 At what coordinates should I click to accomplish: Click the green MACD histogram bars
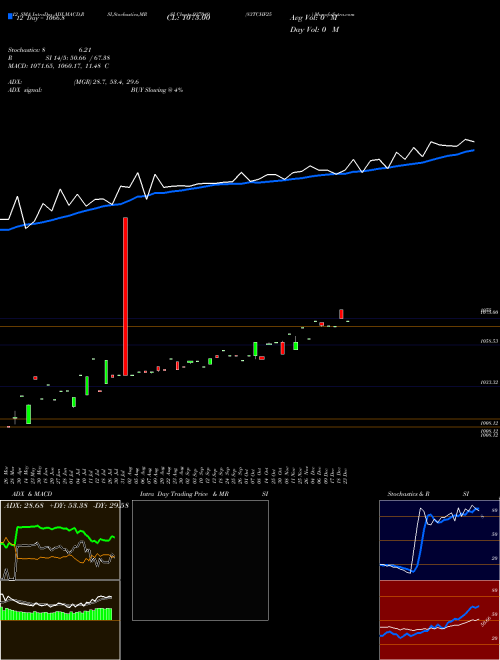(x=57, y=614)
